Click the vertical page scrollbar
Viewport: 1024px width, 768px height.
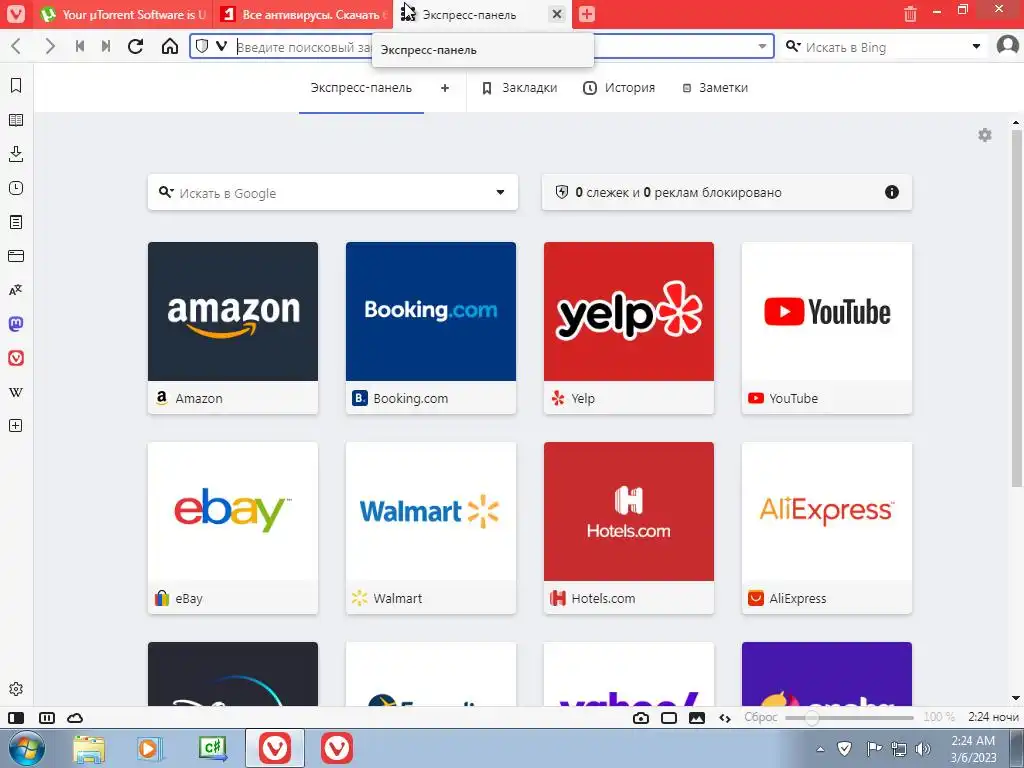(x=1016, y=307)
